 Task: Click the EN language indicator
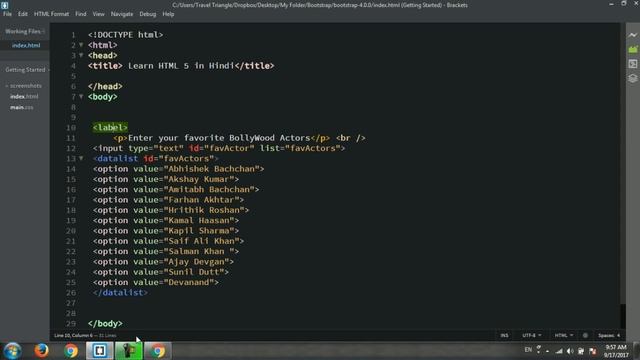[x=528, y=350]
